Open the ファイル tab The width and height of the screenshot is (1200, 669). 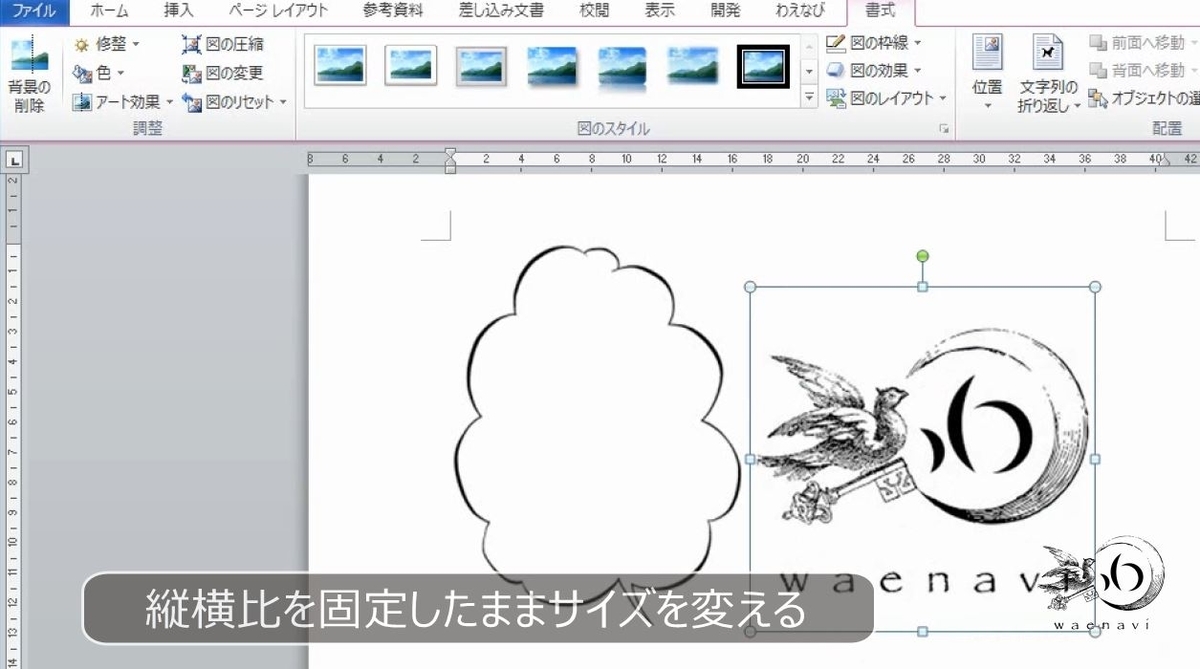34,12
